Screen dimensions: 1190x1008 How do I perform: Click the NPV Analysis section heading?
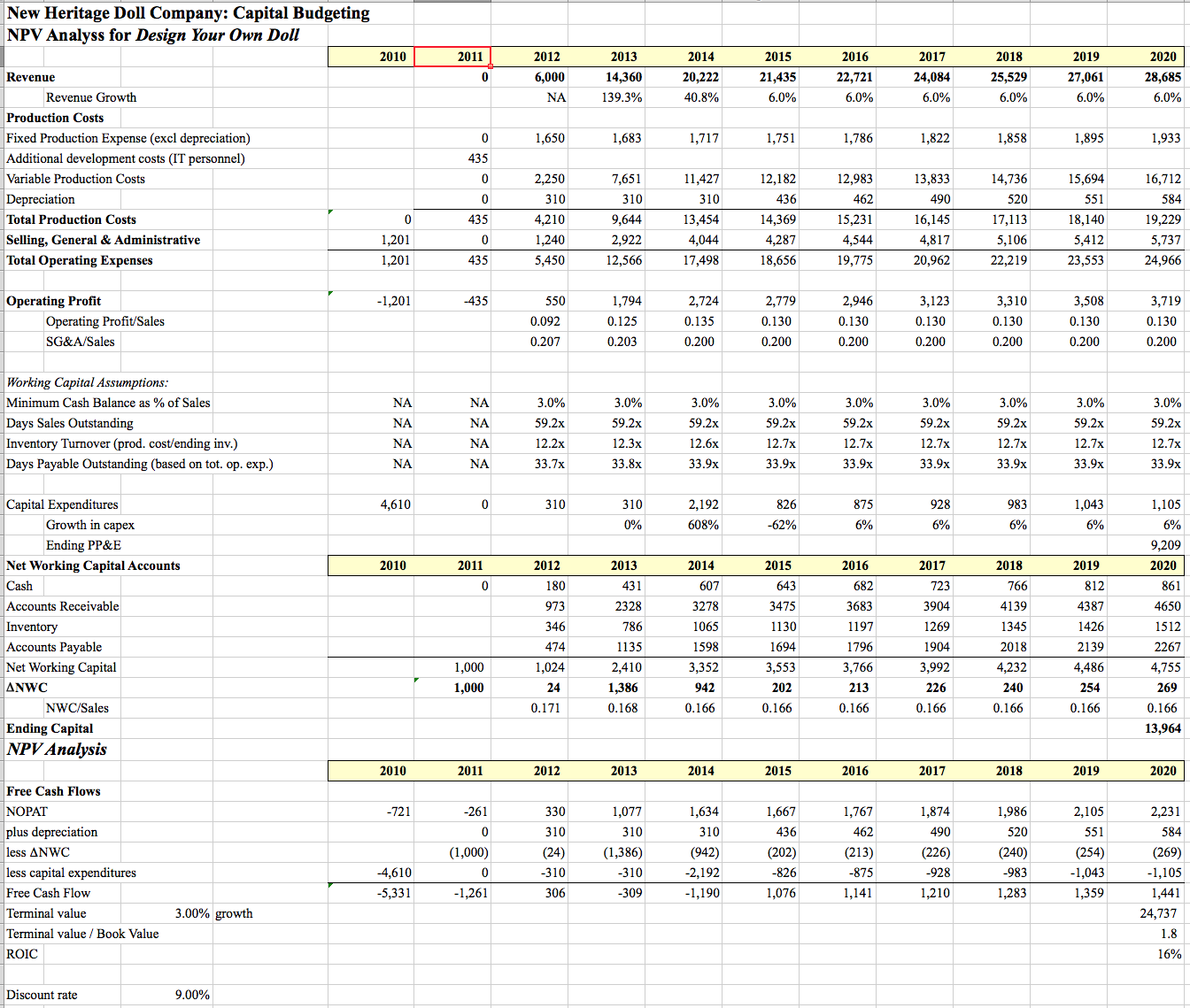(56, 750)
